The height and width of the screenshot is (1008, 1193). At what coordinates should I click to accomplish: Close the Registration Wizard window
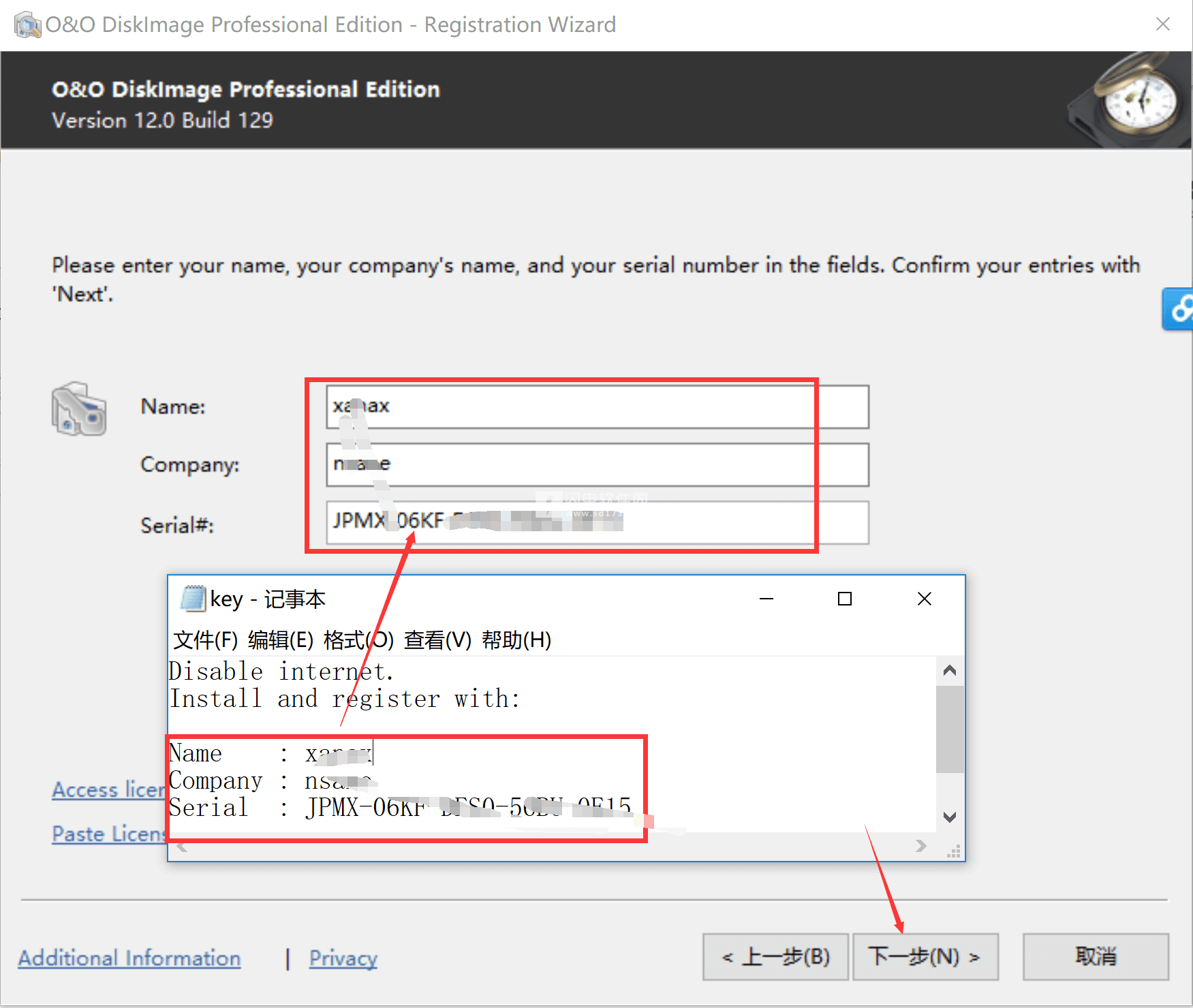[x=1162, y=25]
